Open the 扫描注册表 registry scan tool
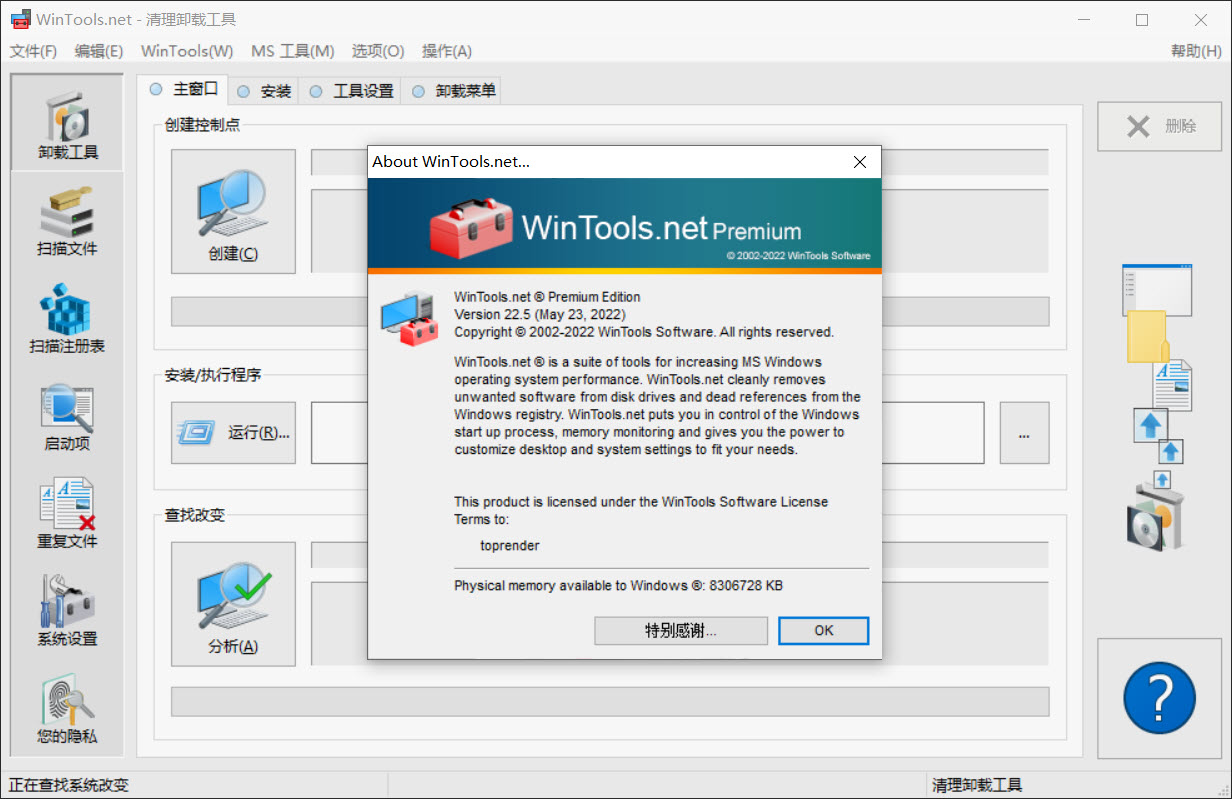 coord(67,320)
